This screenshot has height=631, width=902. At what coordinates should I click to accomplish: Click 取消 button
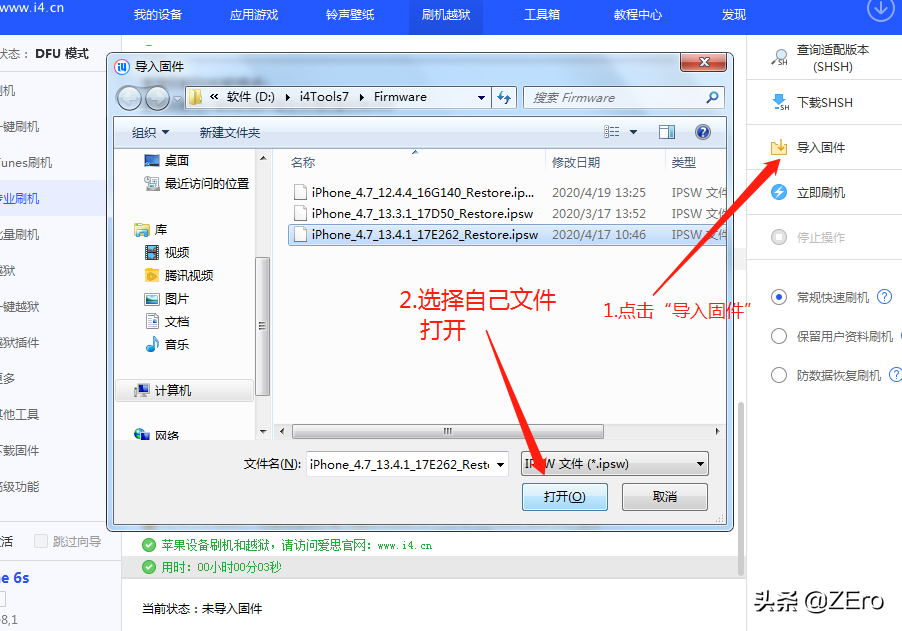click(664, 496)
